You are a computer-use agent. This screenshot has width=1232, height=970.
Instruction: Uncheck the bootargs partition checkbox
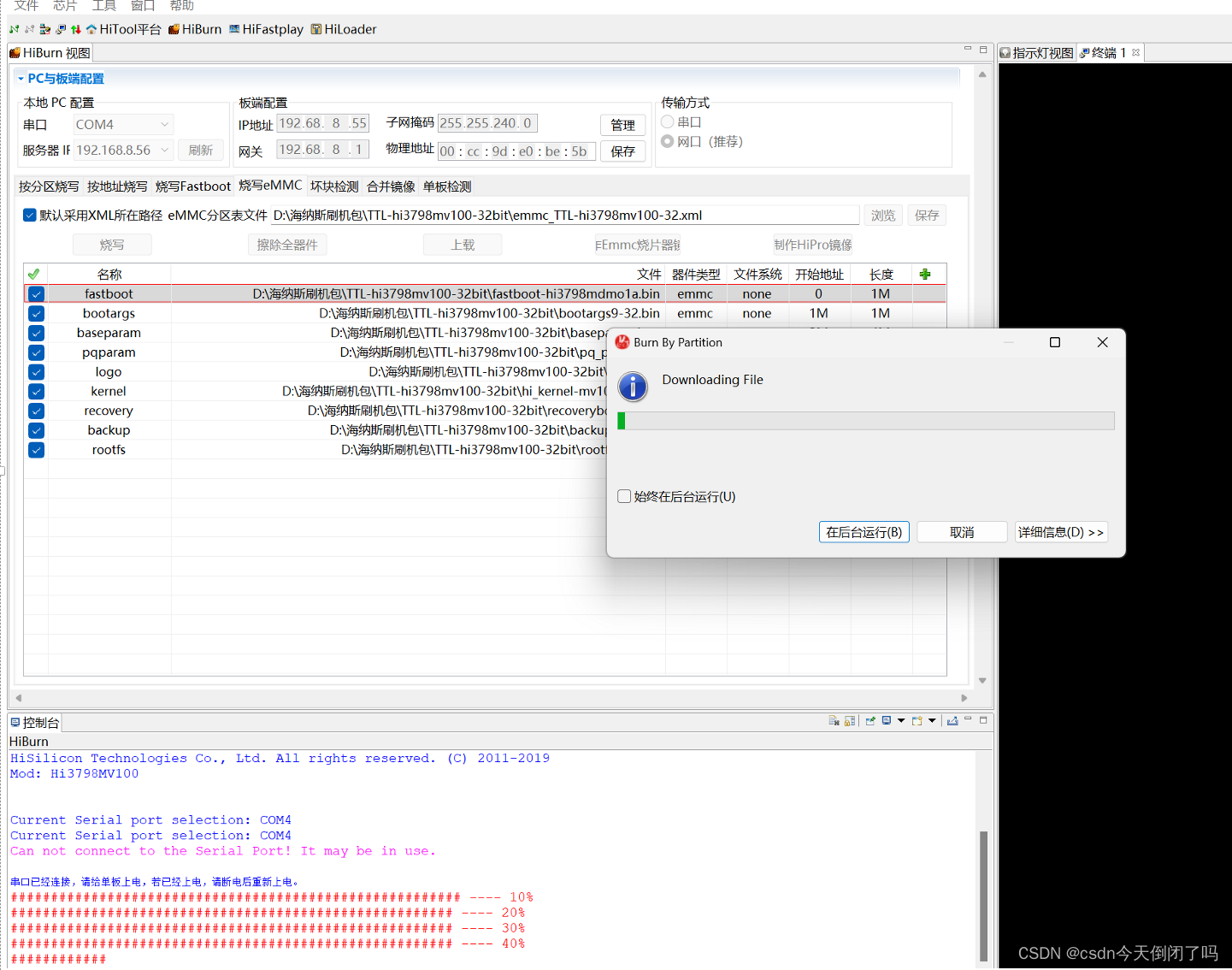36,314
